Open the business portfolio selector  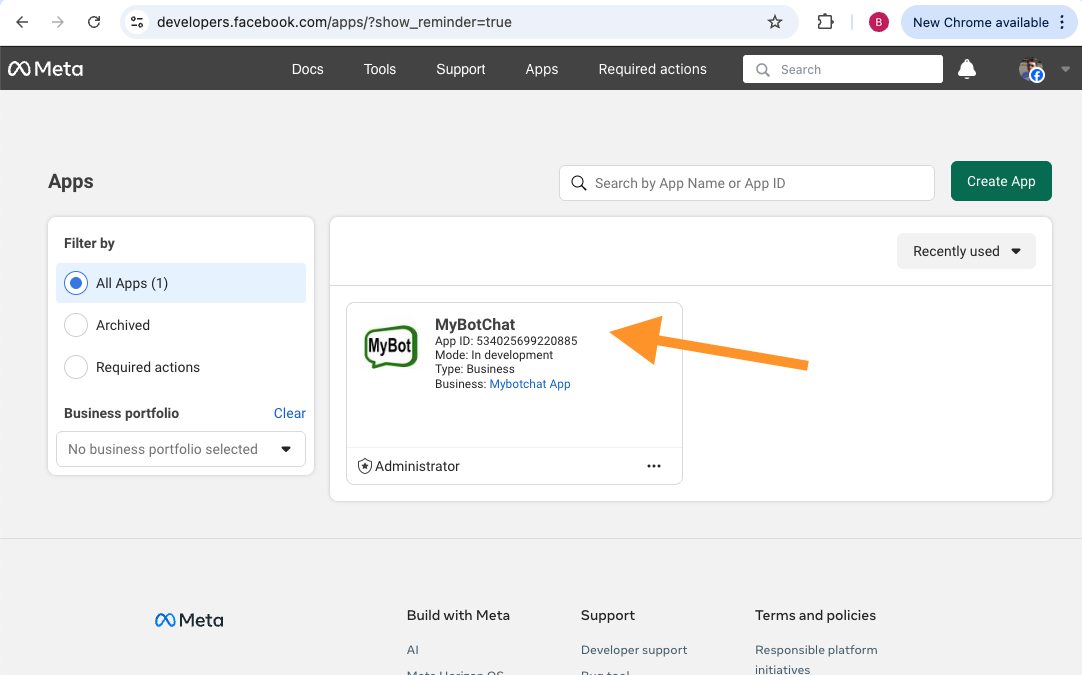[180, 449]
